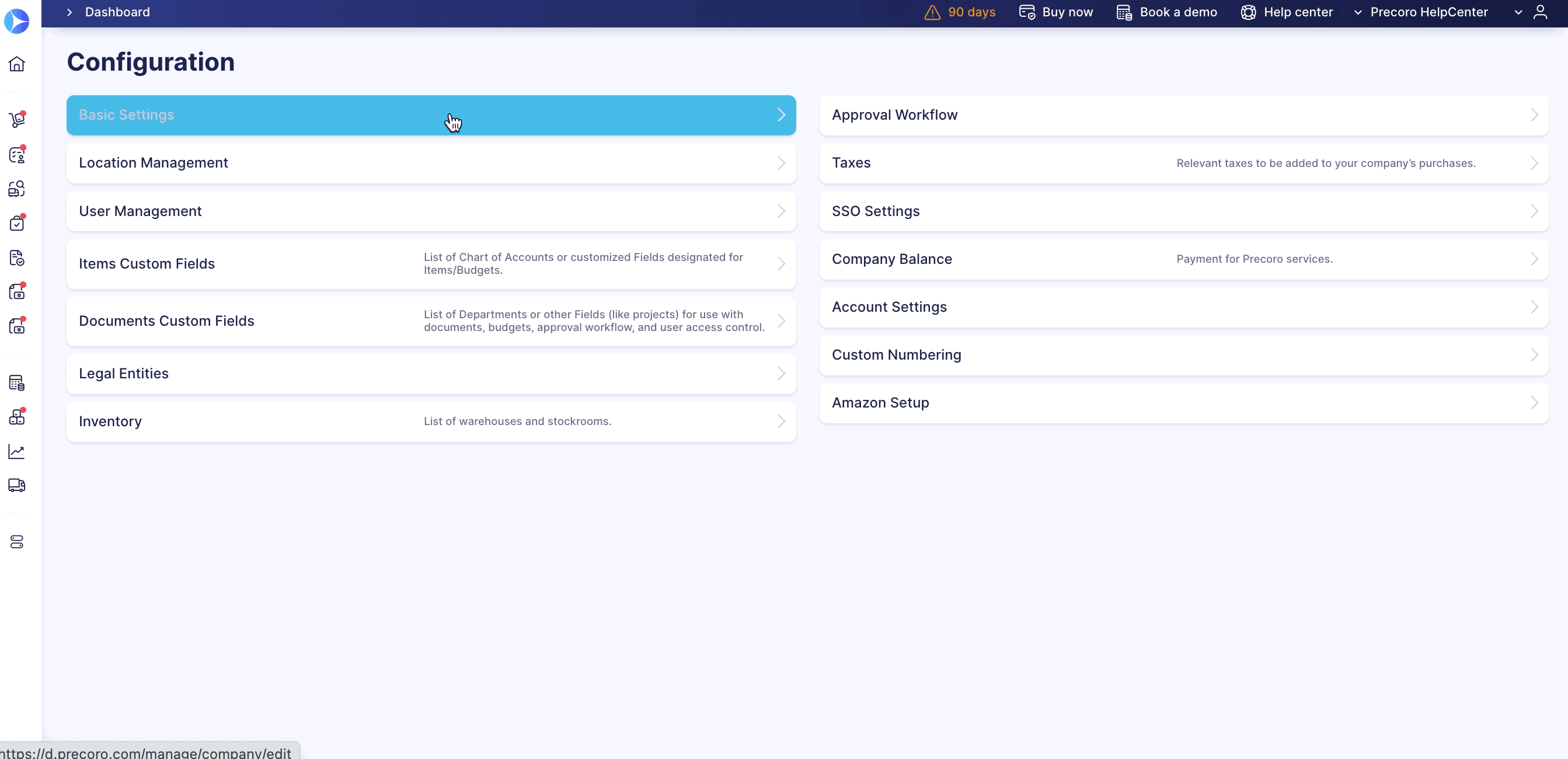1568x759 pixels.
Task: Click the 'List of warehouses and stockrooms.' description
Action: tap(517, 421)
